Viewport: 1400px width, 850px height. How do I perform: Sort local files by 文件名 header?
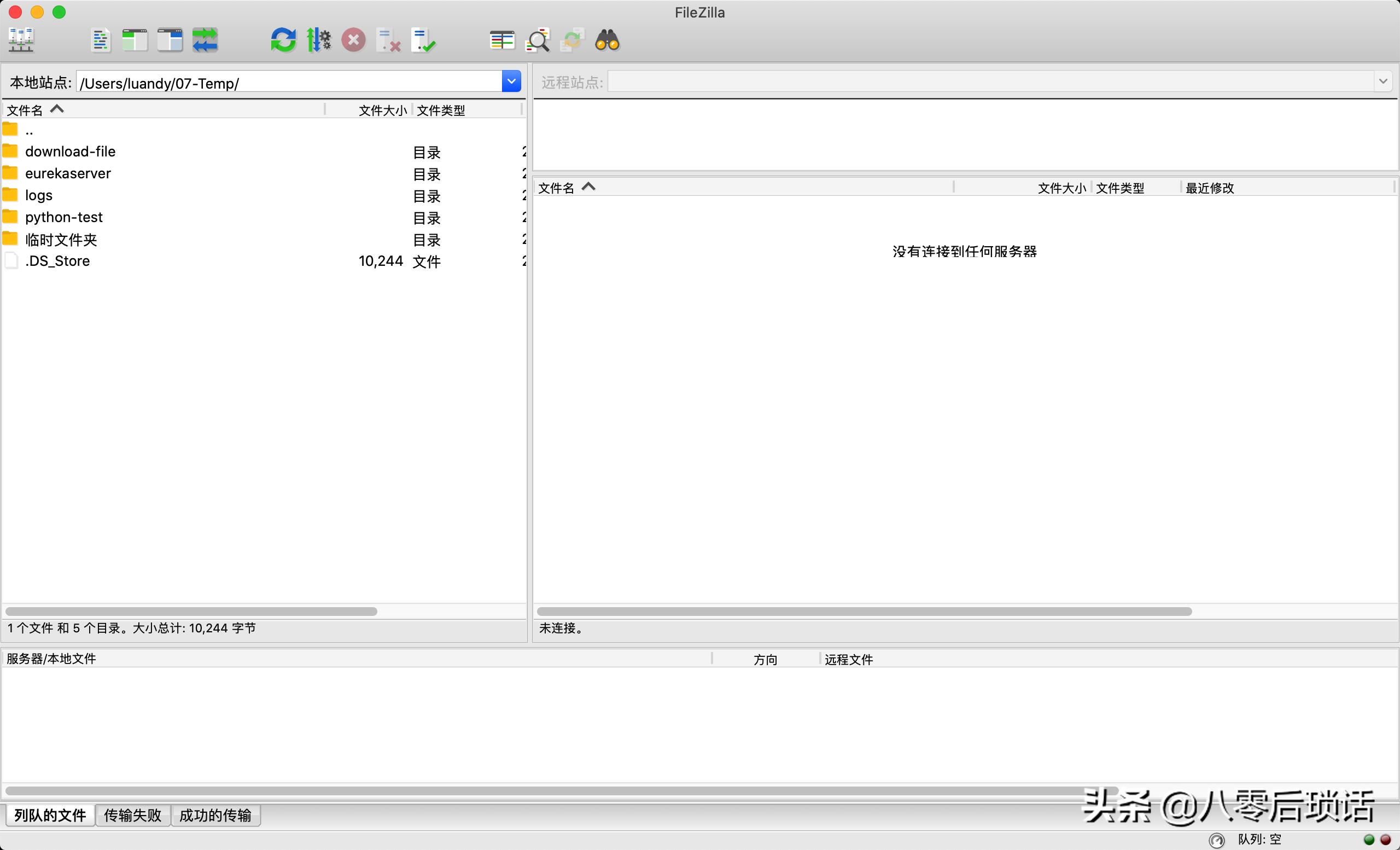coord(25,109)
